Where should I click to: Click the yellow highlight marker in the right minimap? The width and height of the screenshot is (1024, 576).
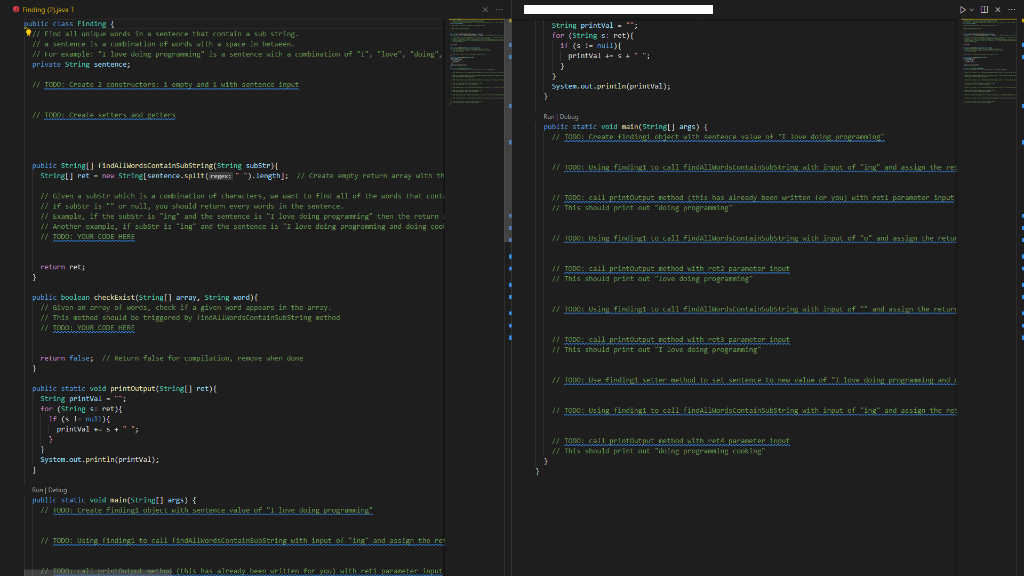tap(1022, 22)
